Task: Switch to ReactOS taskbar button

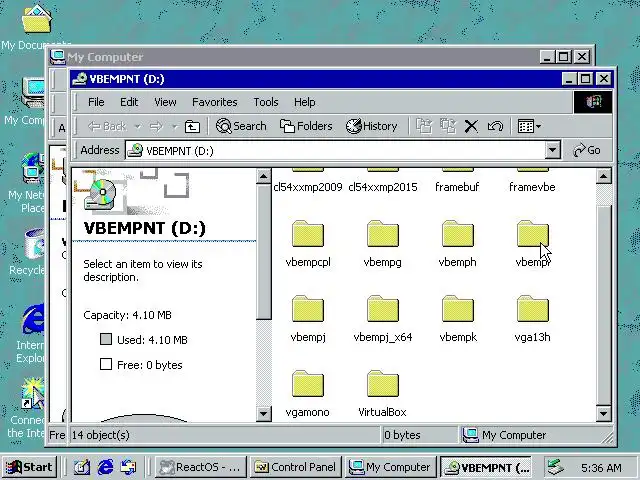Action: click(x=201, y=467)
